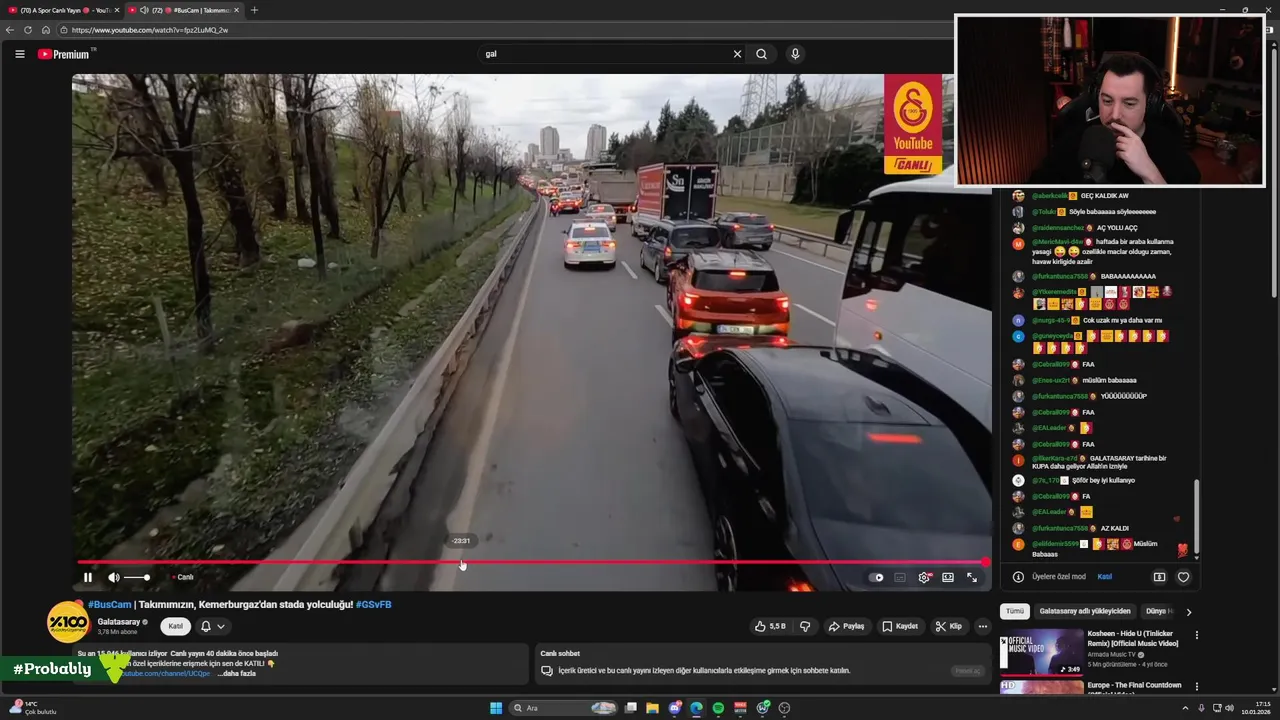Adjust the video volume slider
The width and height of the screenshot is (1280, 720).
tap(137, 577)
